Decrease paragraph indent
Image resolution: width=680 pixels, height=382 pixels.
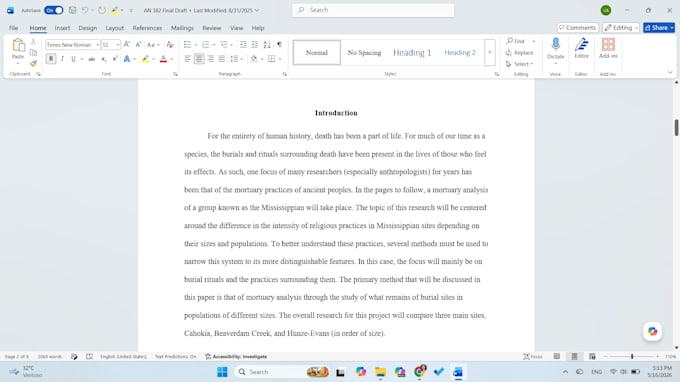coord(243,44)
